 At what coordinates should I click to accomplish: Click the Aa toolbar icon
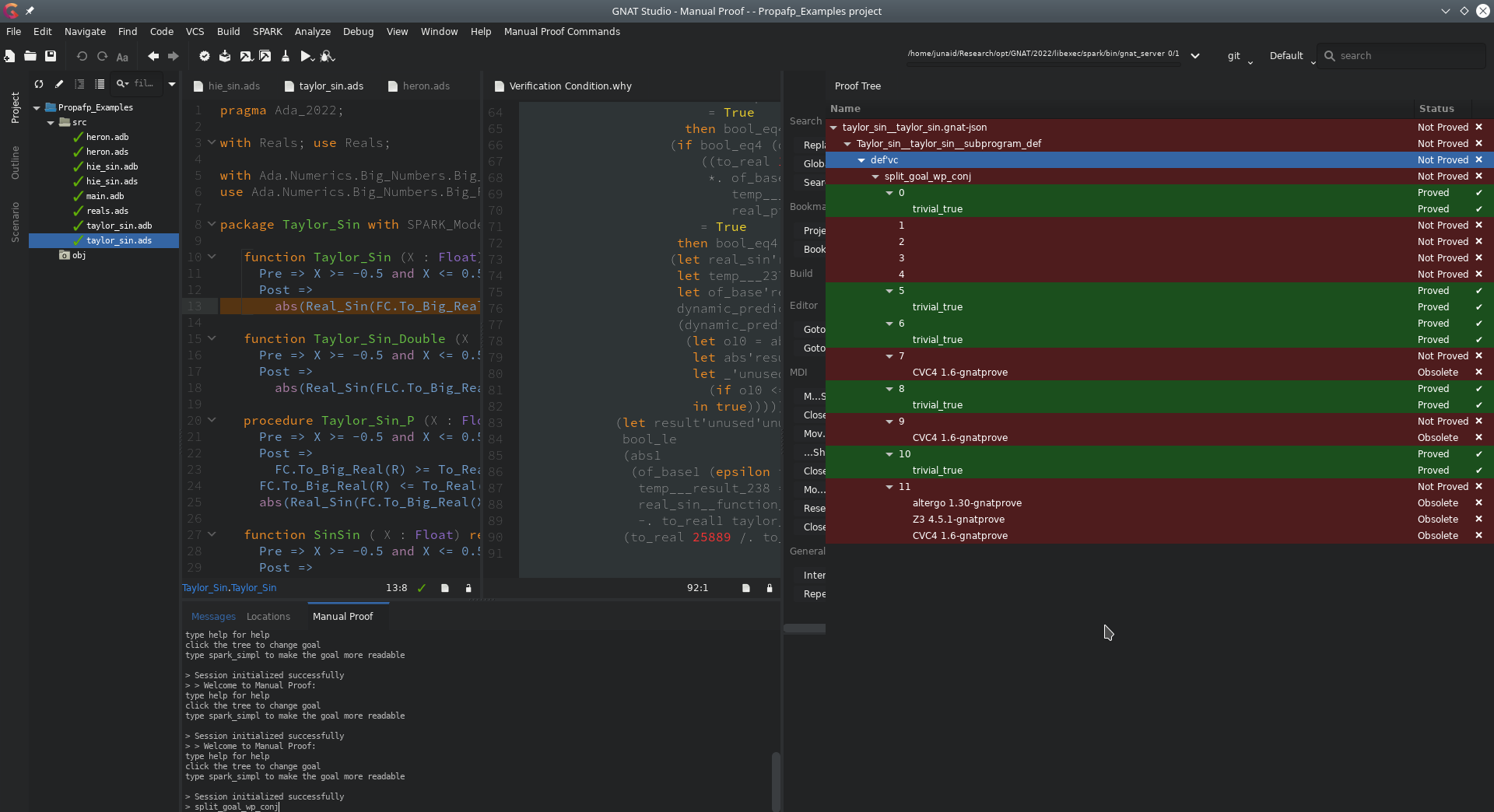[x=122, y=57]
